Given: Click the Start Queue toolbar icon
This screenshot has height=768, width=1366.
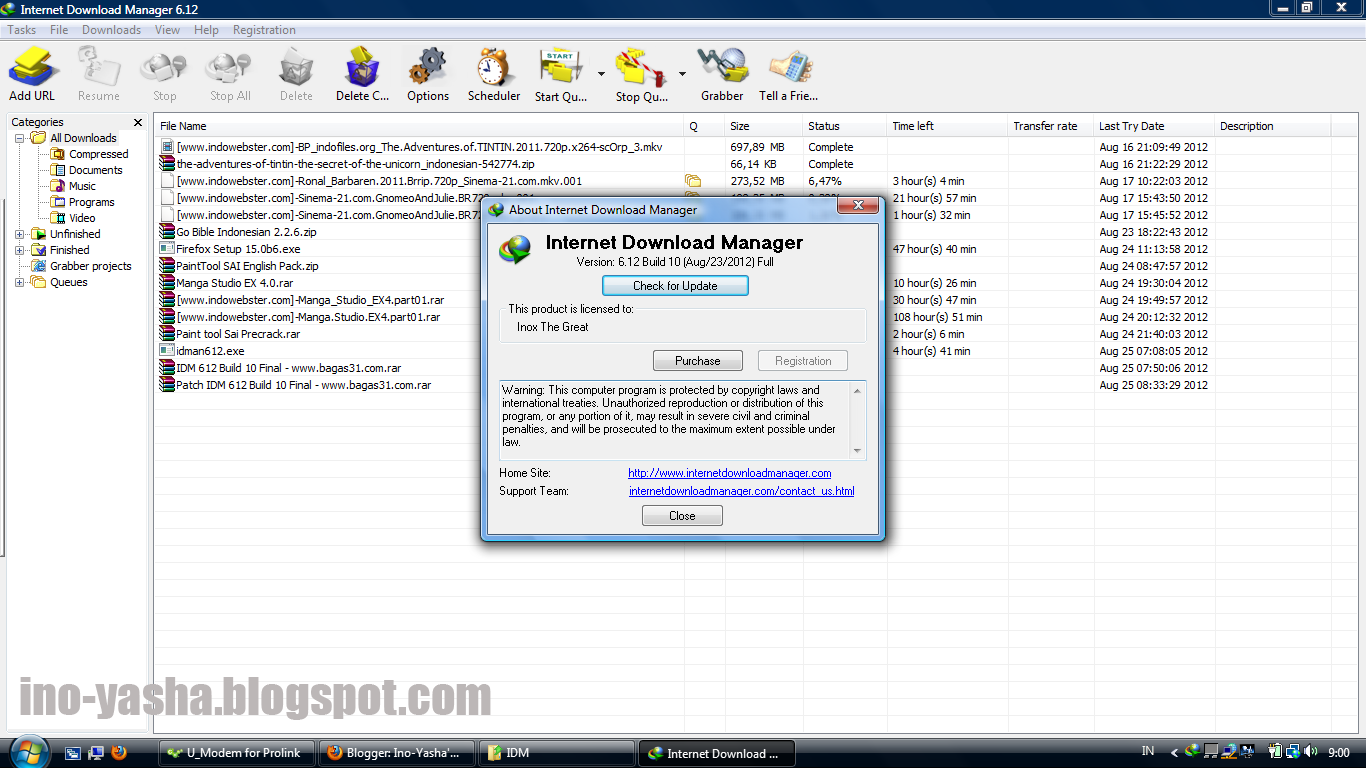Looking at the screenshot, I should coord(561,74).
